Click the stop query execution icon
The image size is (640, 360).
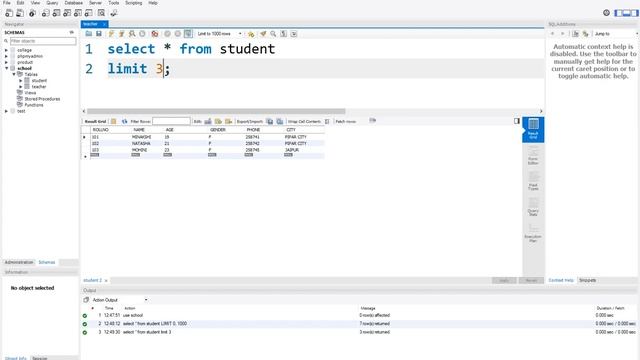click(142, 34)
